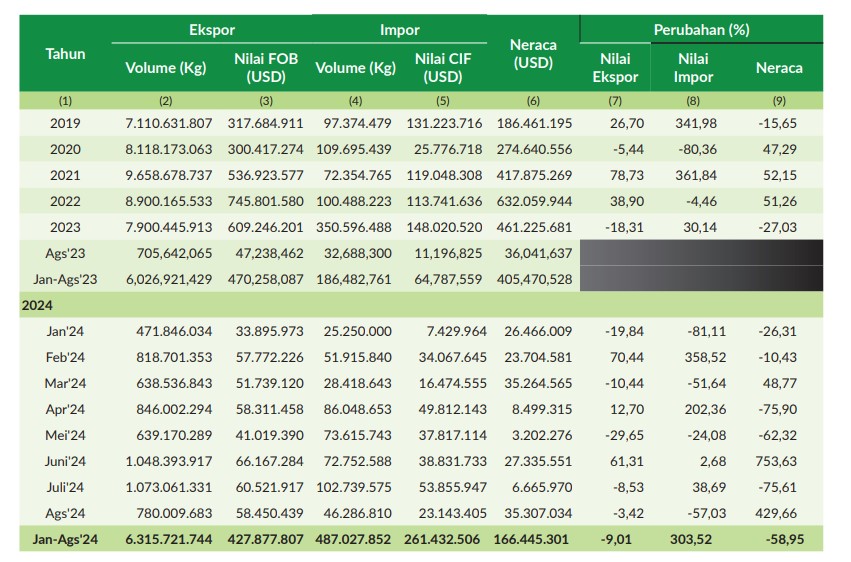Select the 632.059.944 Neraca value for 2022
851x562 pixels.
533,201
